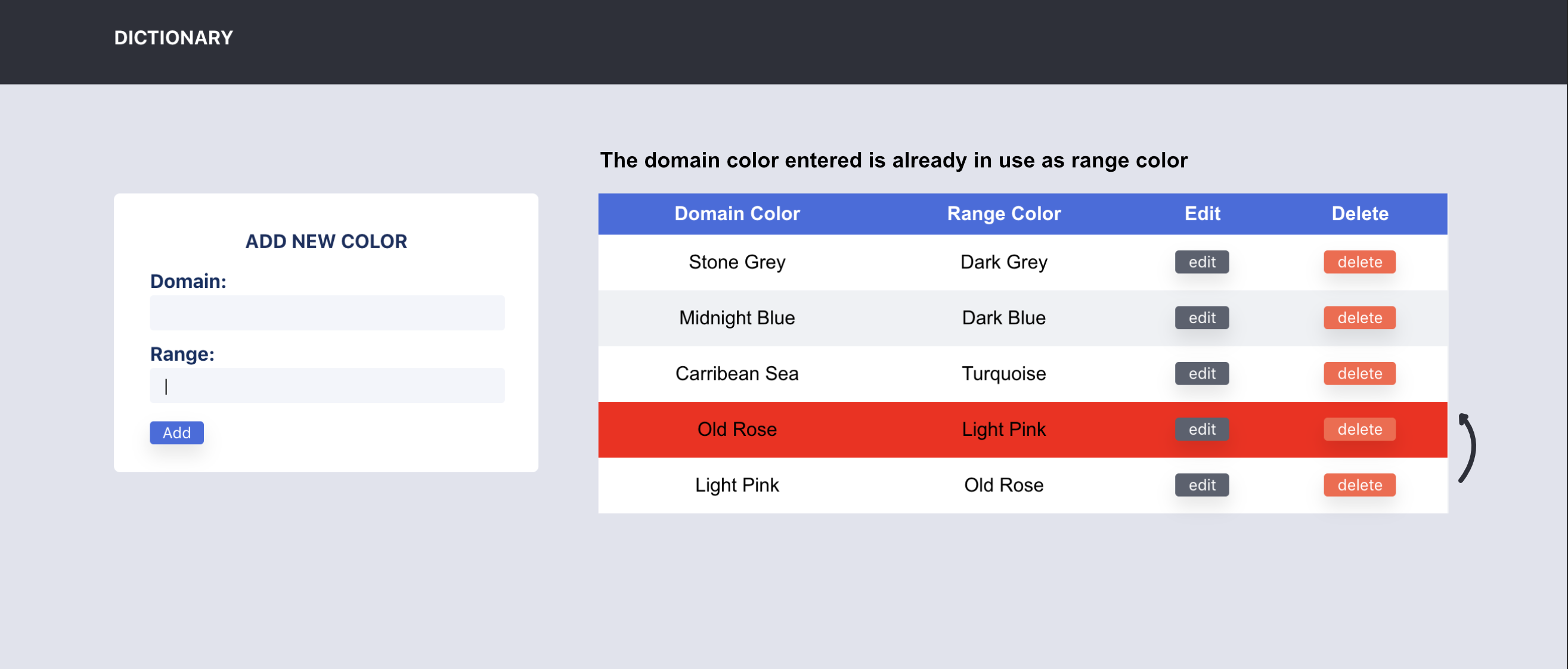Select the Domain Color column header
Screen dimensions: 1568x669
pos(736,213)
